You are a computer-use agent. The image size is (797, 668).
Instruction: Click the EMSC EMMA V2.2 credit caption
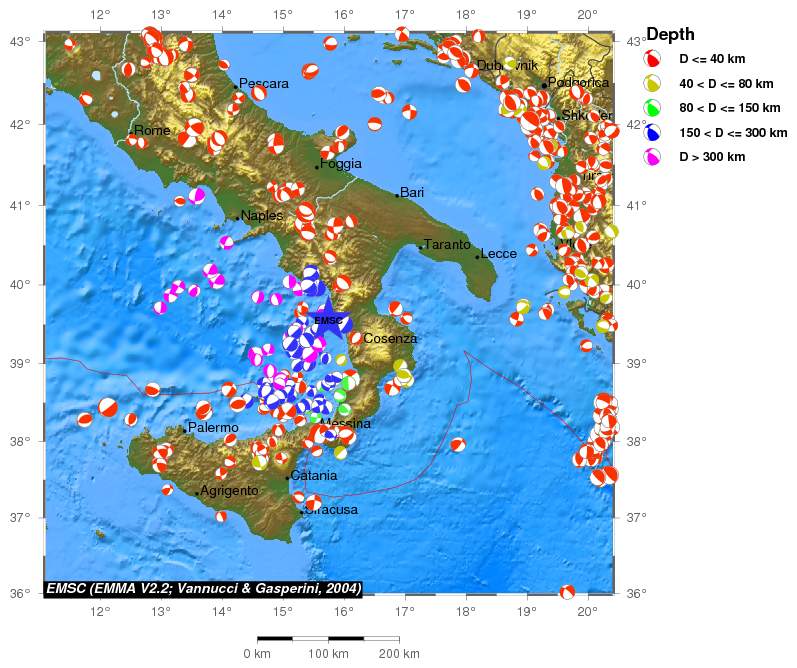(203, 589)
